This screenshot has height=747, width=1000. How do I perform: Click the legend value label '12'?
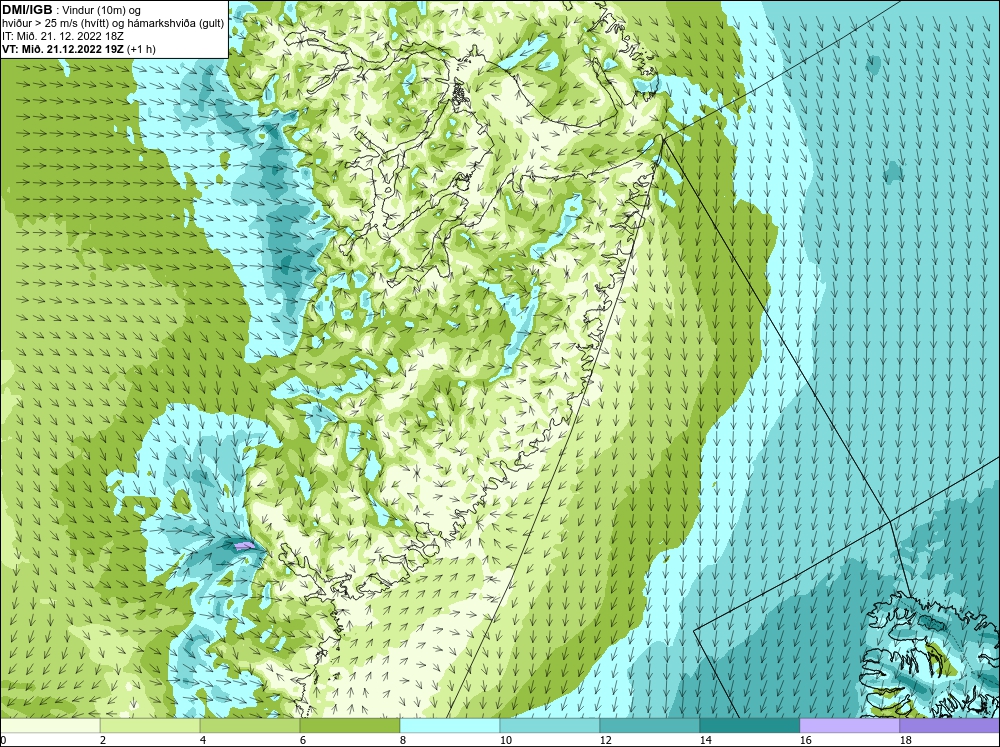(605, 740)
